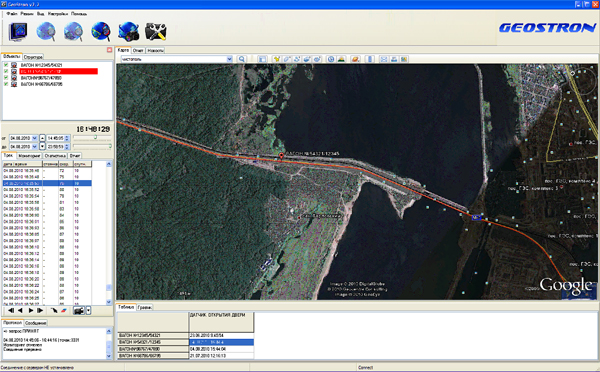This screenshot has width=600, height=372.
Task: Open the monitor-with-globe main toolbar icon
Action: [18, 31]
